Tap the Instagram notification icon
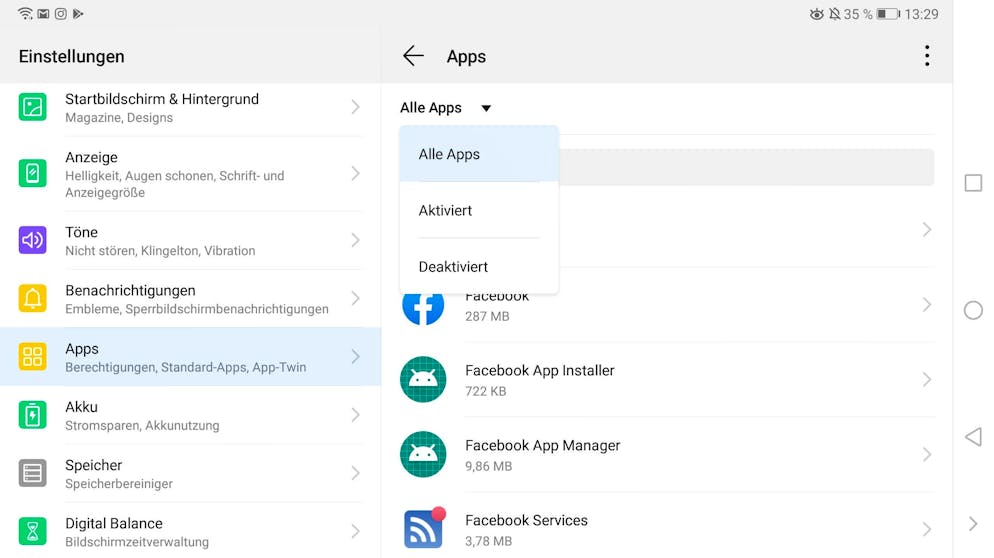This screenshot has width=994, height=558. coord(60,14)
